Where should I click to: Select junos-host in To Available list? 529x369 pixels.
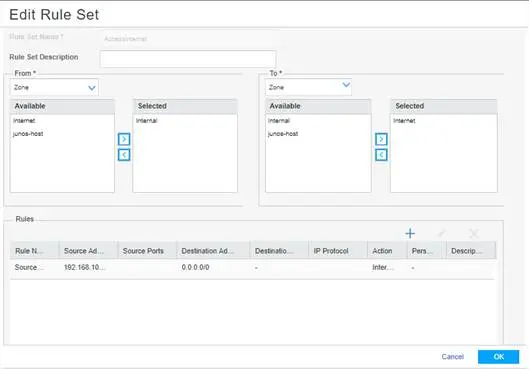(x=283, y=134)
